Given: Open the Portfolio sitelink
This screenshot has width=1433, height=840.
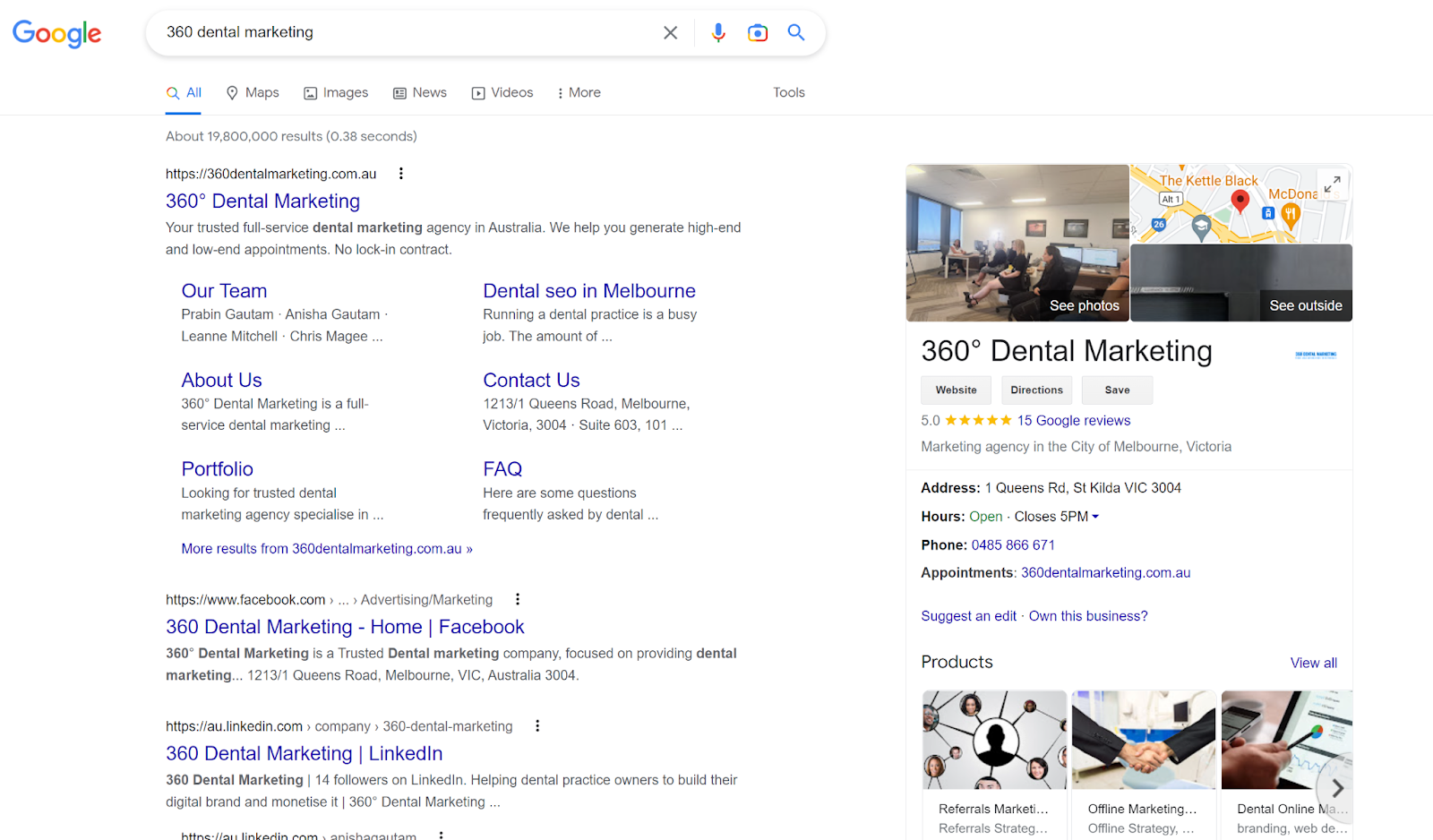Looking at the screenshot, I should tap(218, 469).
